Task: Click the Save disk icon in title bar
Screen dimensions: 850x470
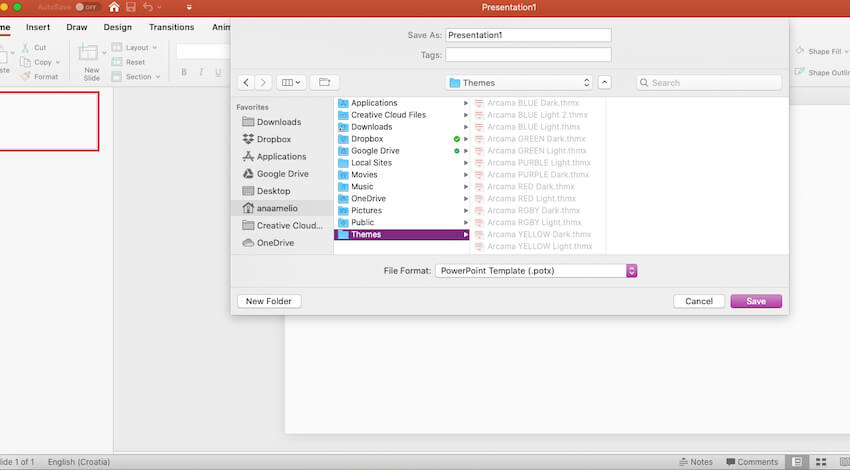Action: (x=130, y=7)
